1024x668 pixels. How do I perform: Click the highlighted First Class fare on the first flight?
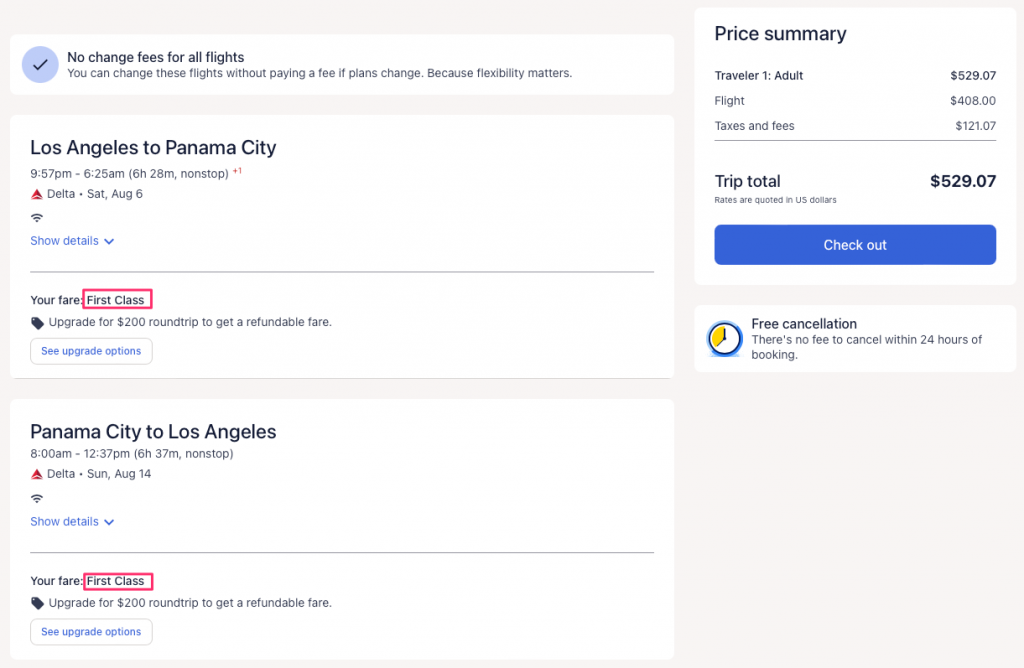coord(116,300)
